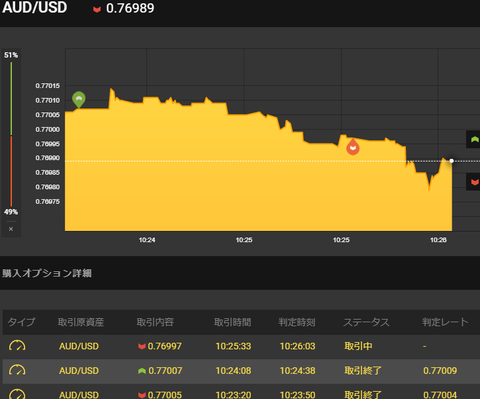480x399 pixels.
Task: Close the 51%/49% sentiment gauge
Action: click(x=11, y=229)
